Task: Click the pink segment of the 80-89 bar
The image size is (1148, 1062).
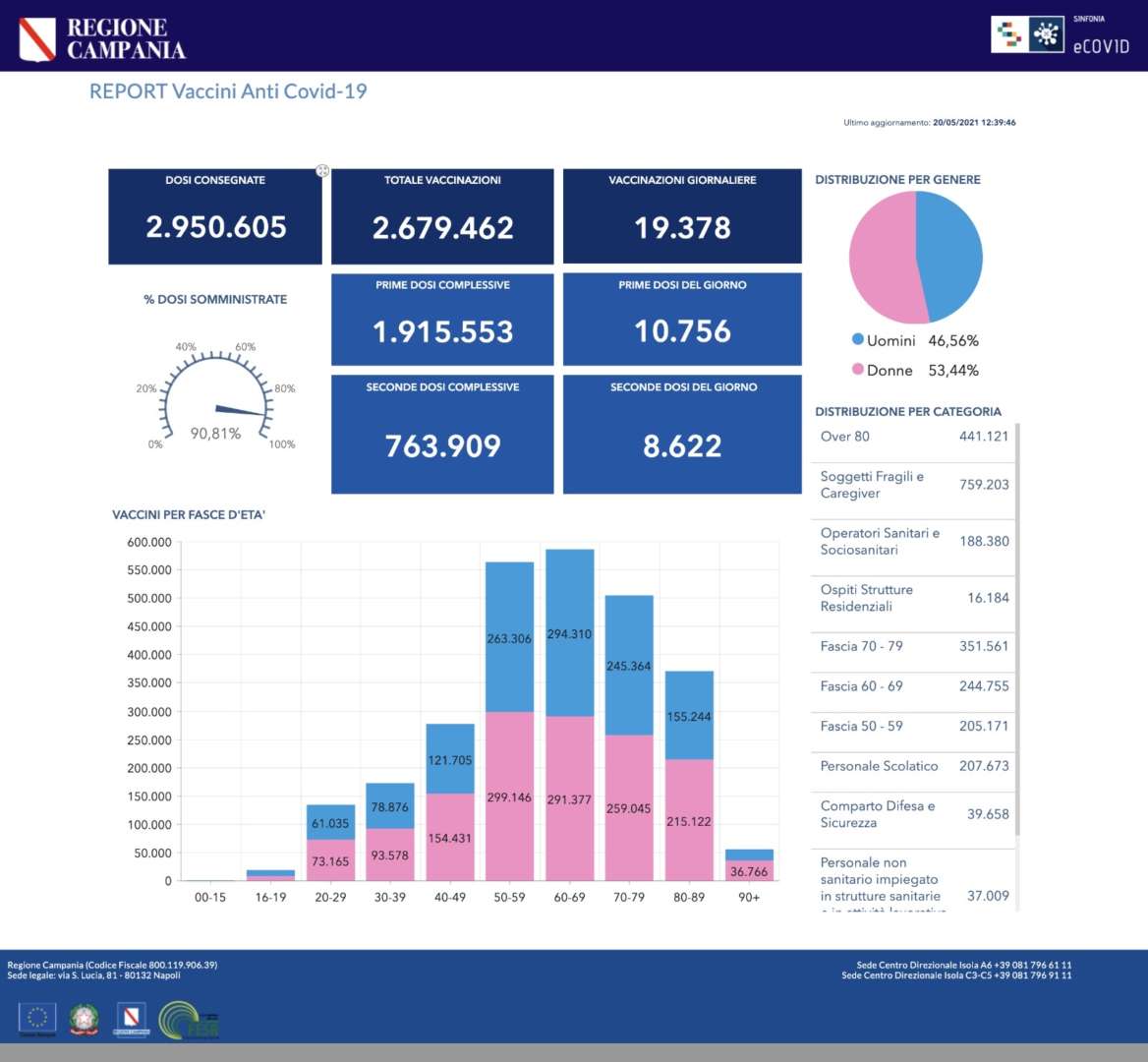Action: 689,821
